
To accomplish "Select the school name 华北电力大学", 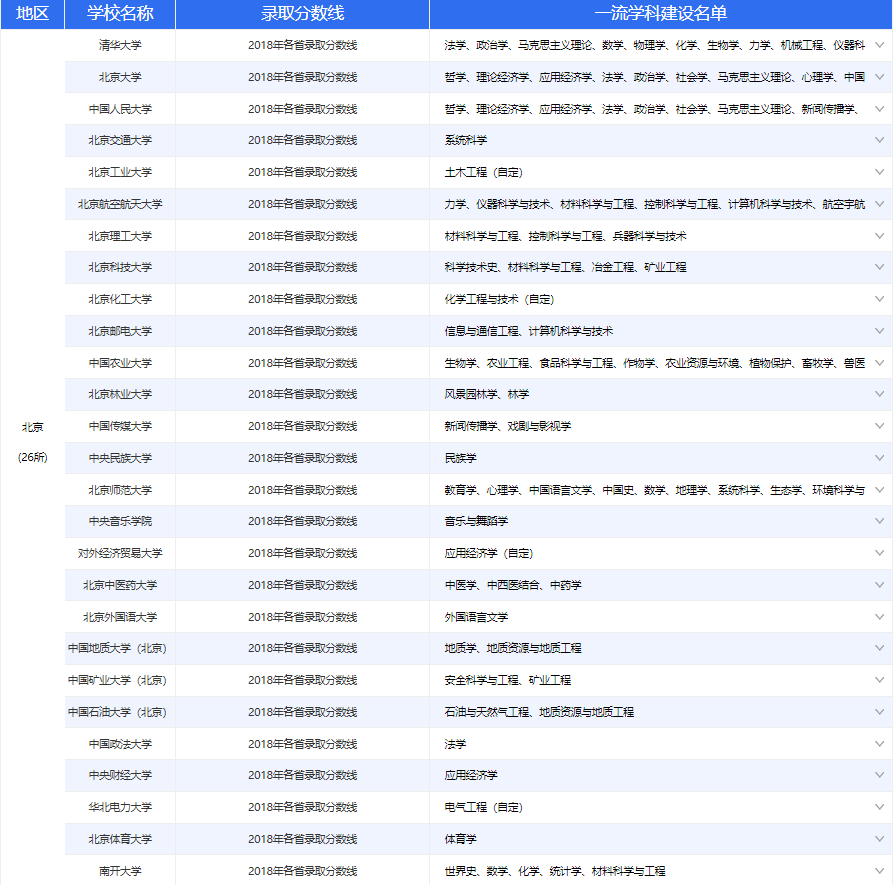I will pyautogui.click(x=120, y=807).
